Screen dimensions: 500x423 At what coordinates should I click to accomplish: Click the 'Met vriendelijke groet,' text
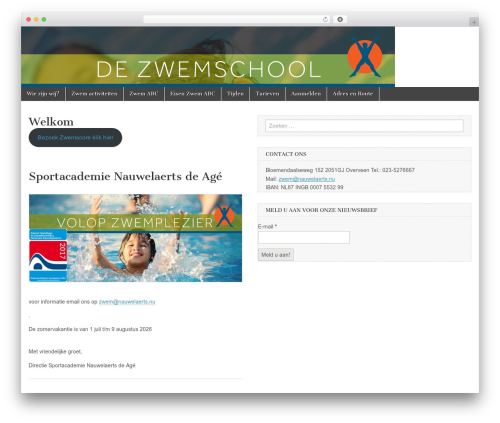tap(55, 351)
